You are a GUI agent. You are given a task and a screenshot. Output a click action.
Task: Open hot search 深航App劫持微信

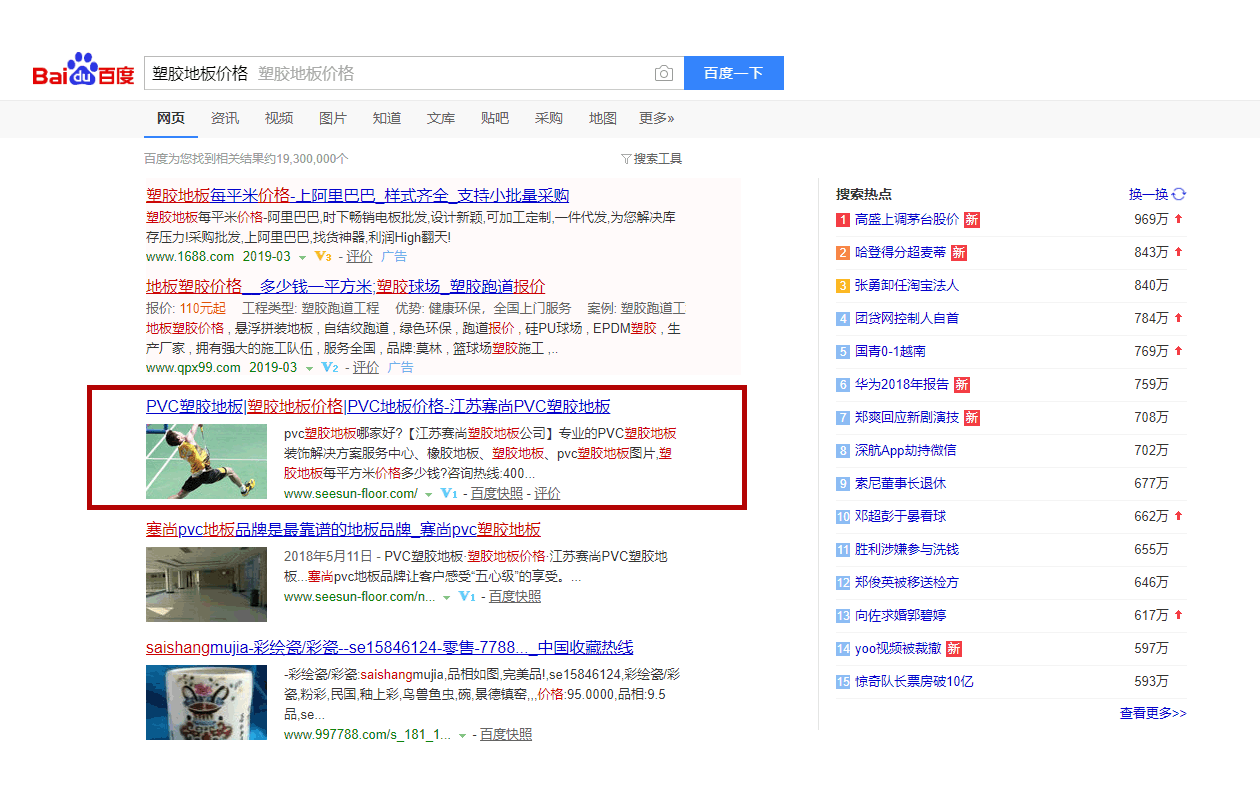click(906, 450)
